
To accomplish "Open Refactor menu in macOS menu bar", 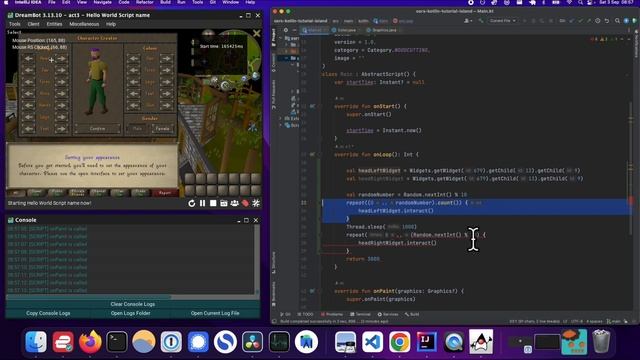I will [144, 2].
